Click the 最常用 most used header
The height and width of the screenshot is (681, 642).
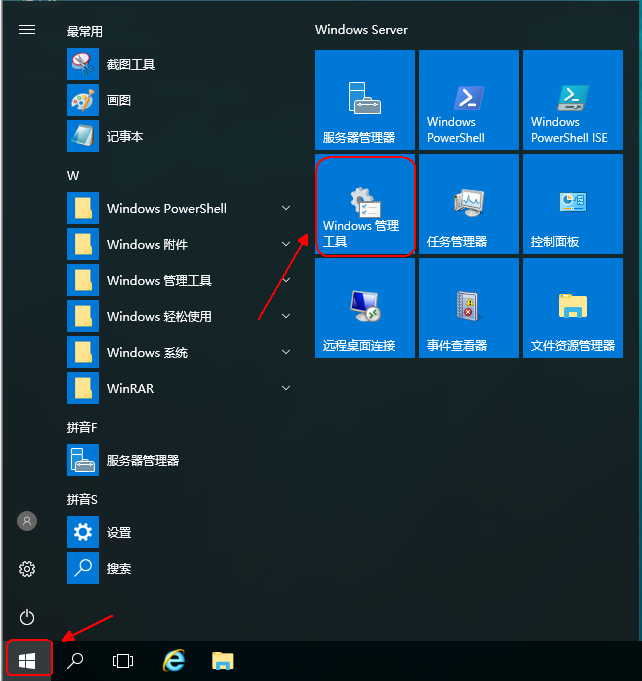[85, 31]
